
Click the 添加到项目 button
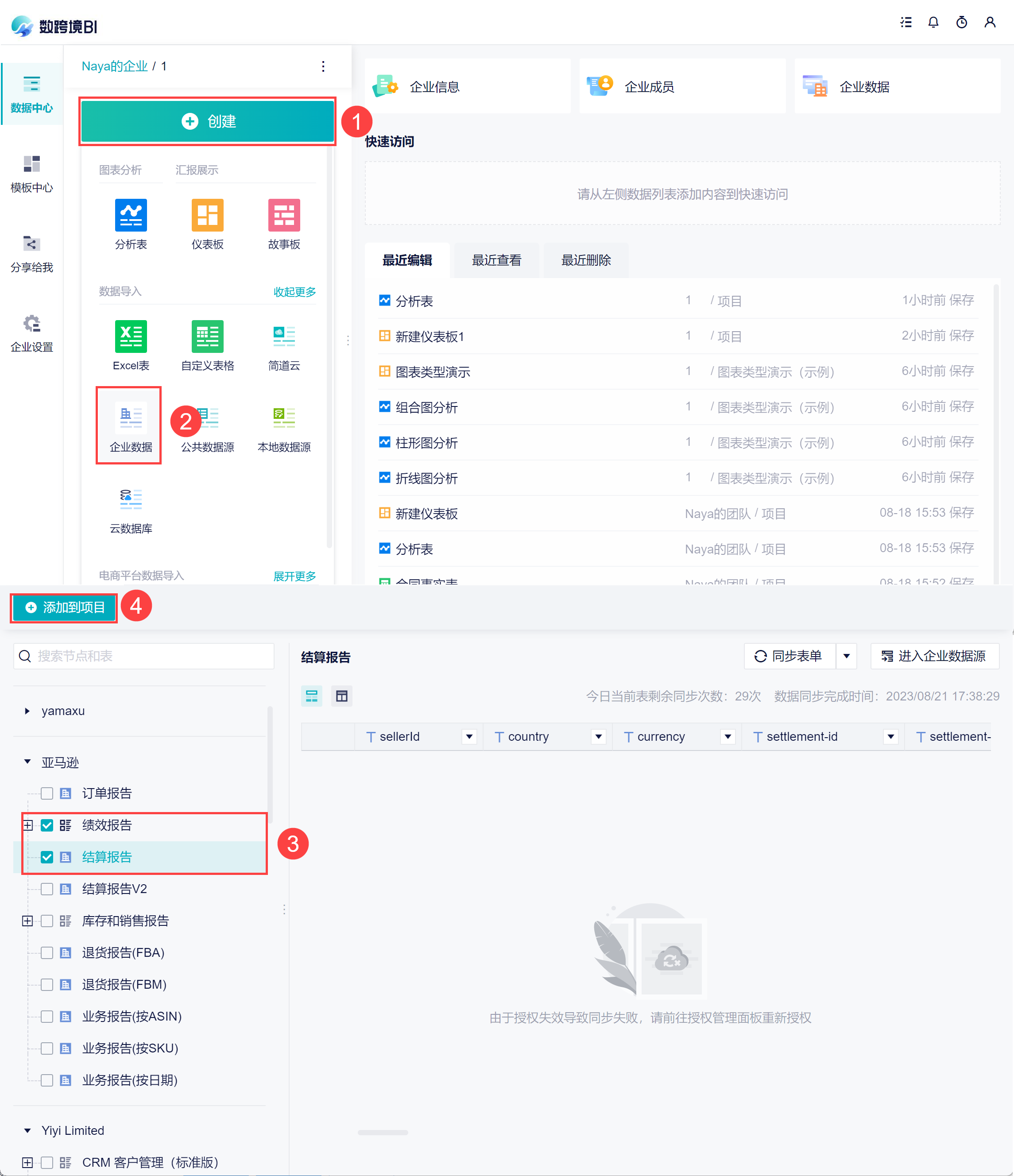click(x=64, y=607)
